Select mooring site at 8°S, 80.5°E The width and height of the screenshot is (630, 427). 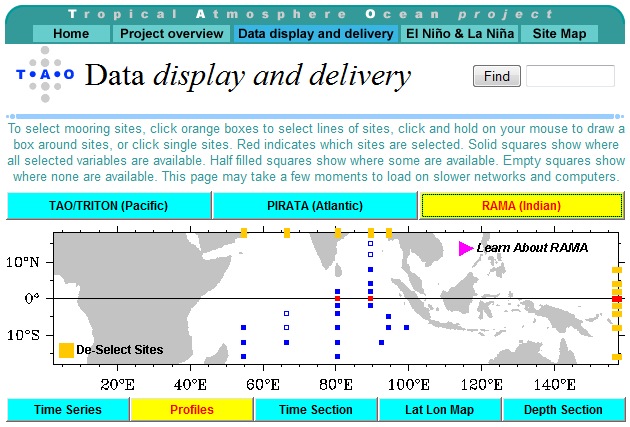point(338,328)
